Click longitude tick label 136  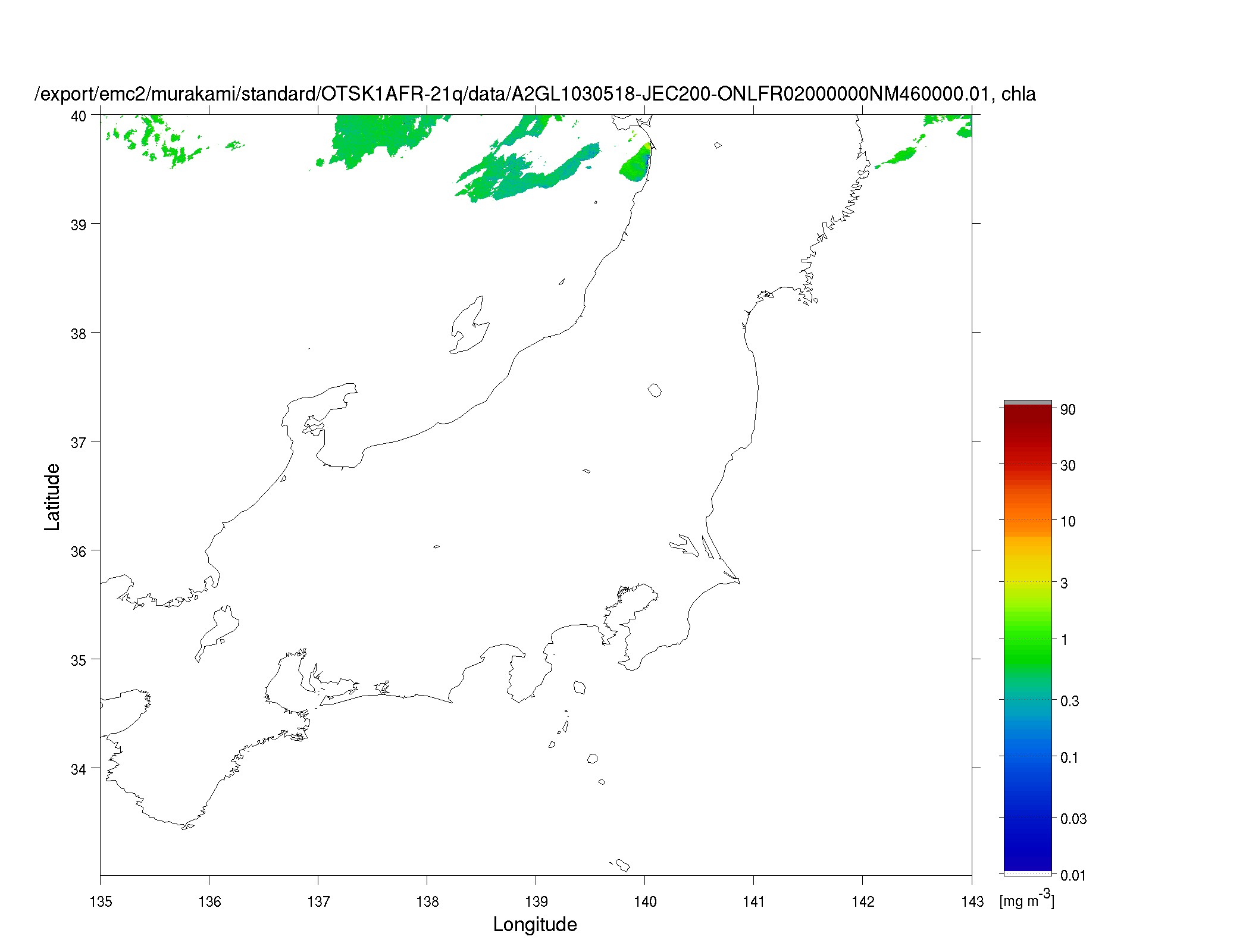point(209,901)
